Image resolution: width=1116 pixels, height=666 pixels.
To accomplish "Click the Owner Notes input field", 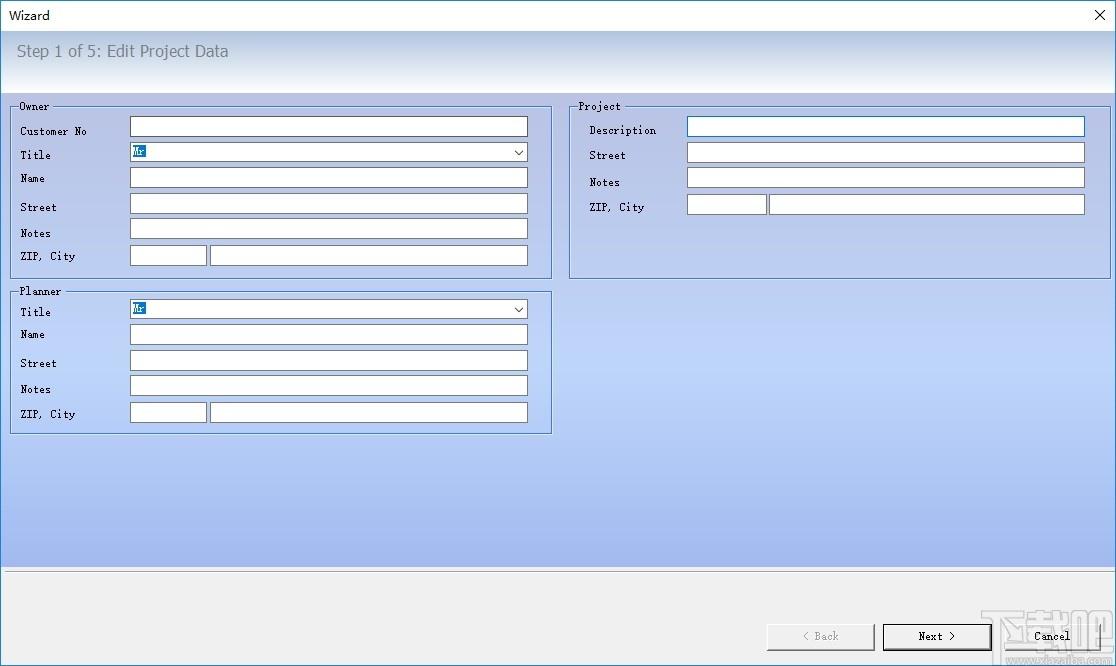I will pyautogui.click(x=329, y=228).
